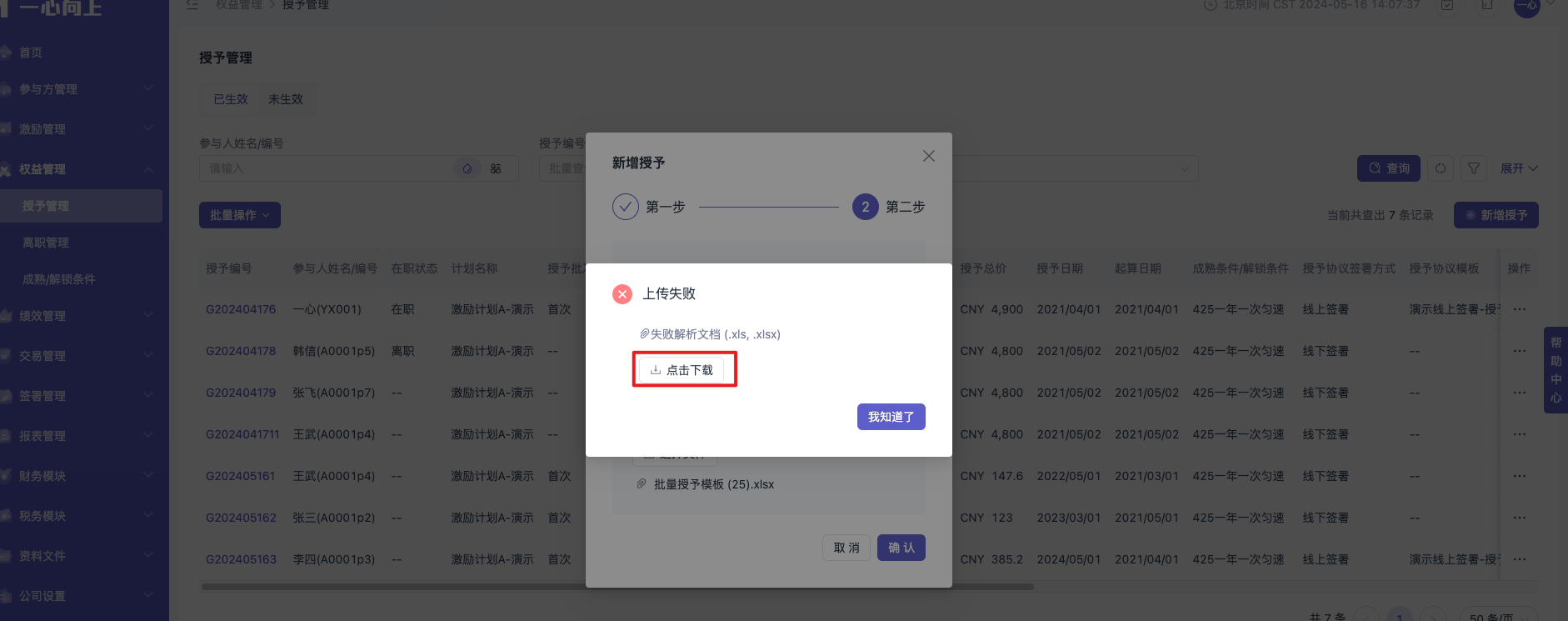The height and width of the screenshot is (621, 1568).
Task: Open grant G202404176 link
Action: point(241,309)
